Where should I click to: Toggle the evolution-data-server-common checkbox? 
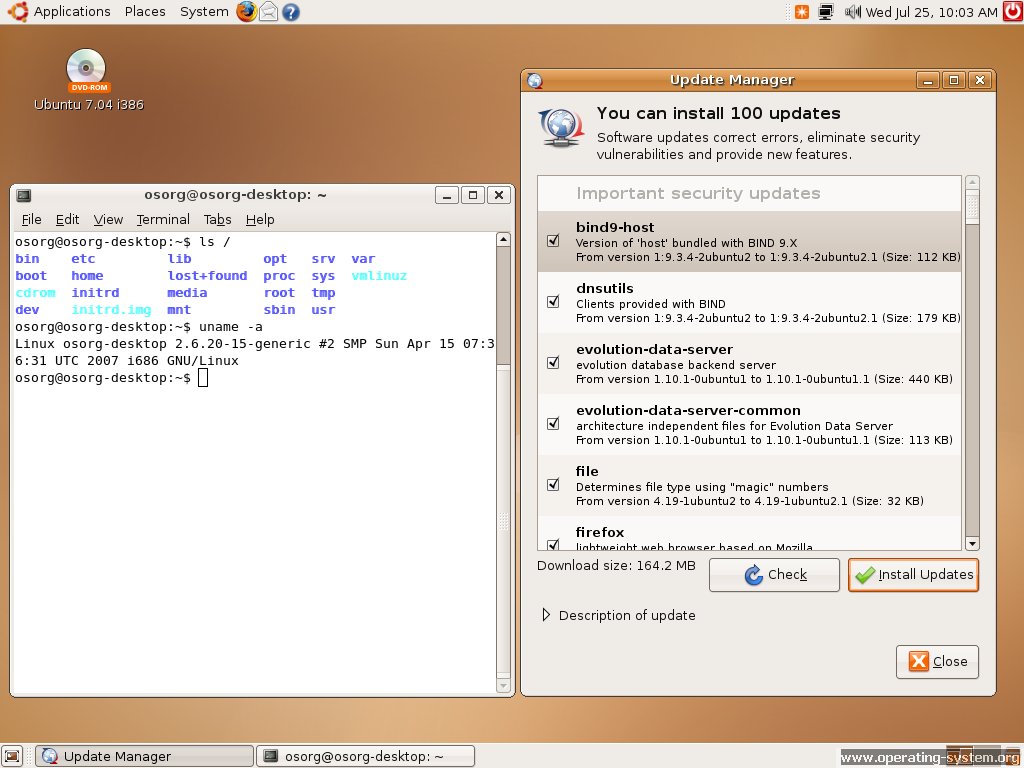pyautogui.click(x=553, y=423)
